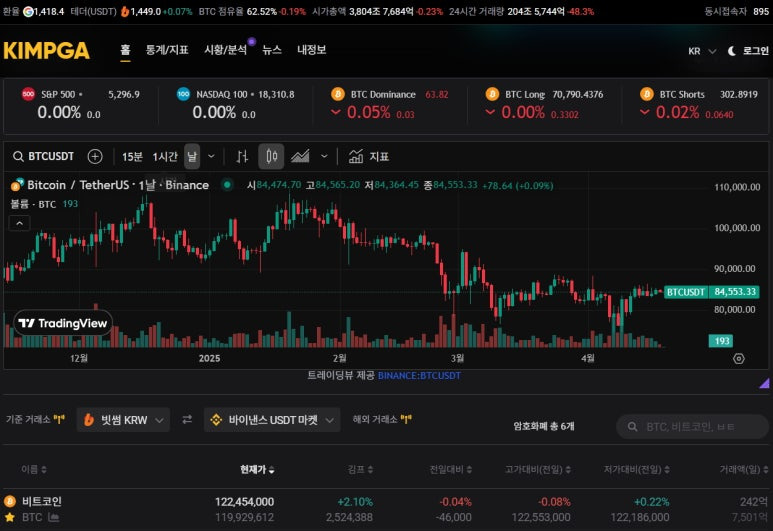Open chart settings gear icon
Viewport: 773px width, 531px height.
(x=738, y=358)
